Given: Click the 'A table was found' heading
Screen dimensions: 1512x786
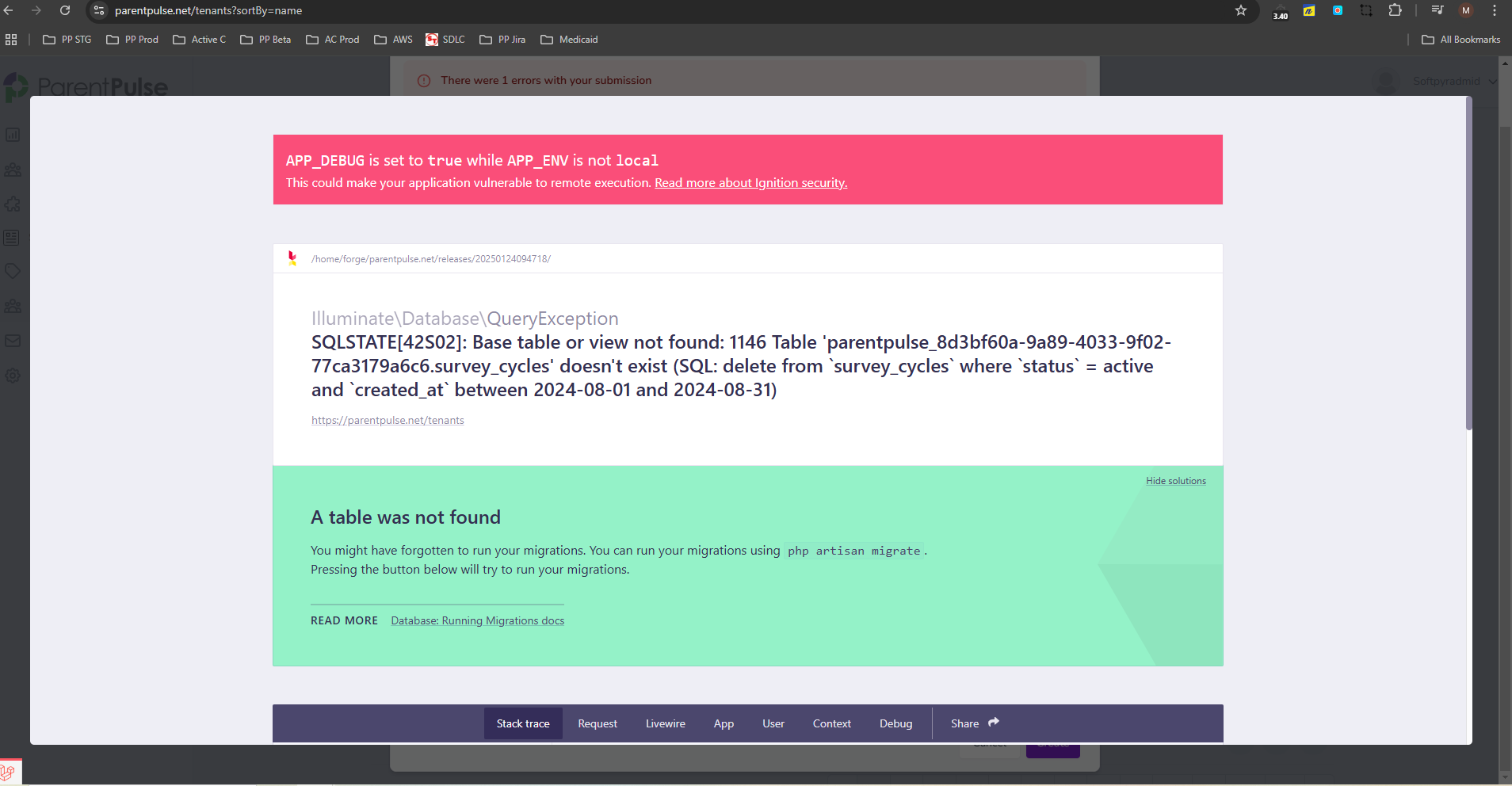Looking at the screenshot, I should coord(406,517).
